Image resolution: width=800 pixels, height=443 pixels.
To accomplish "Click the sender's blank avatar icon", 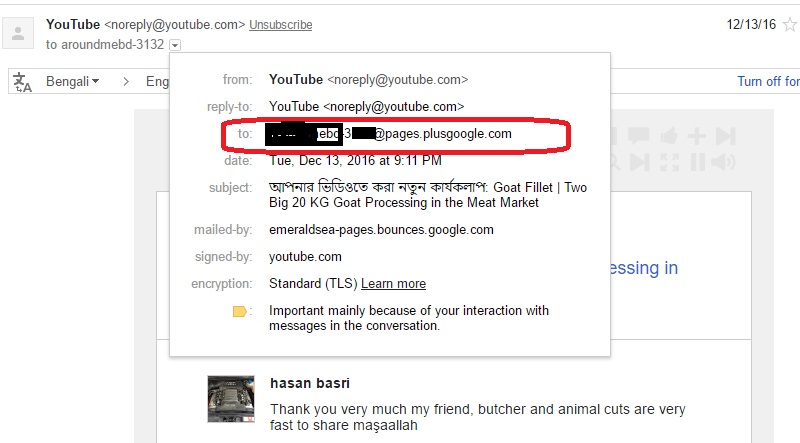I will [18, 33].
